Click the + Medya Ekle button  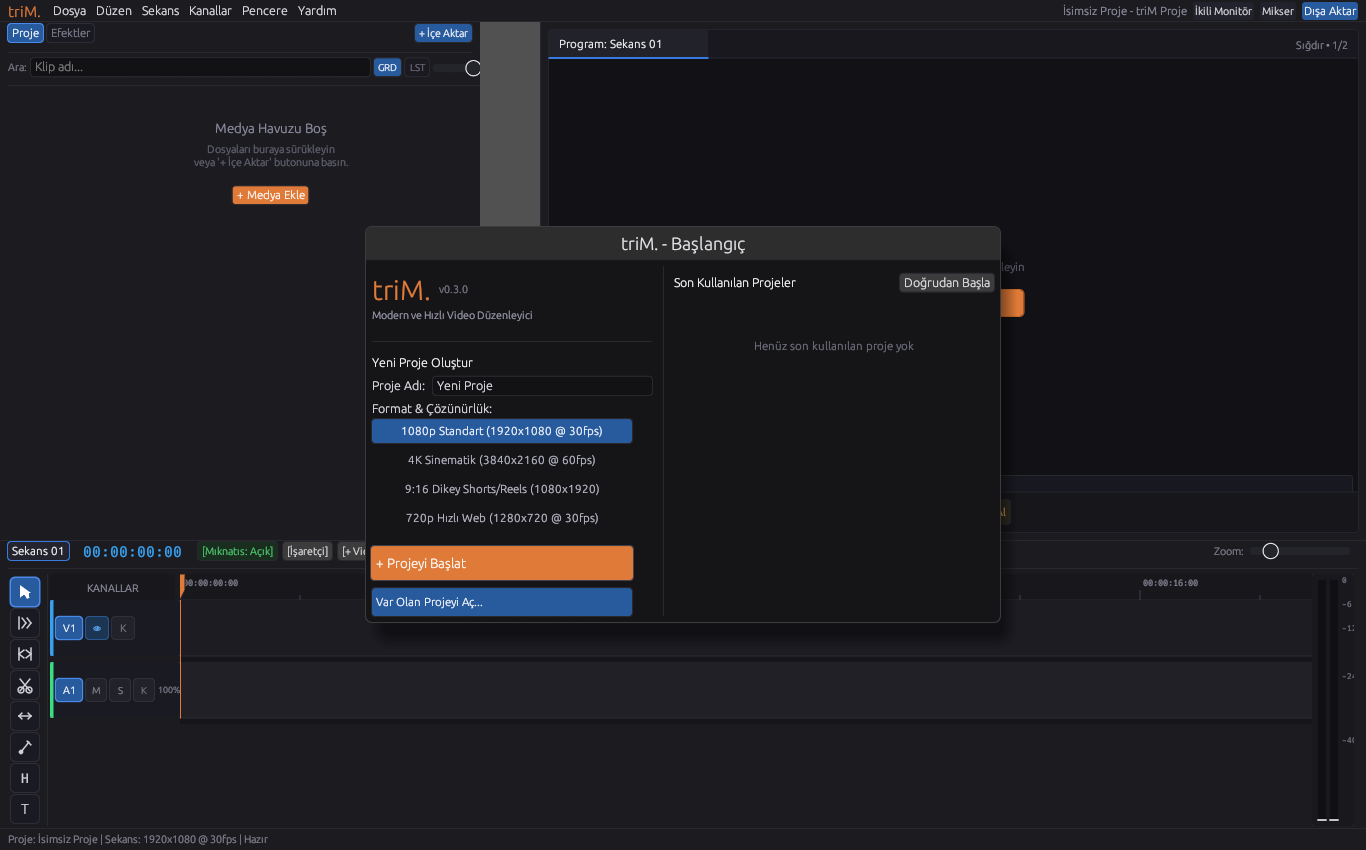click(x=271, y=195)
